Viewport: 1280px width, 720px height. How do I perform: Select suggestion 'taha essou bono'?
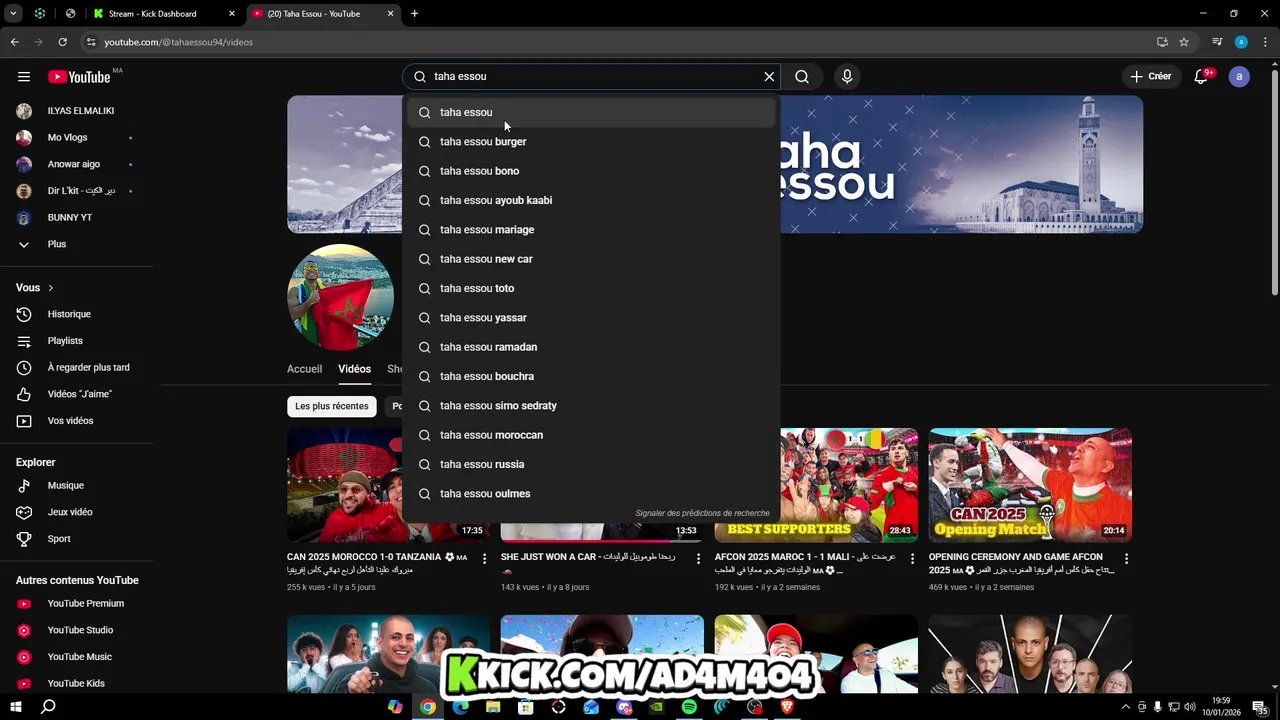(x=591, y=171)
